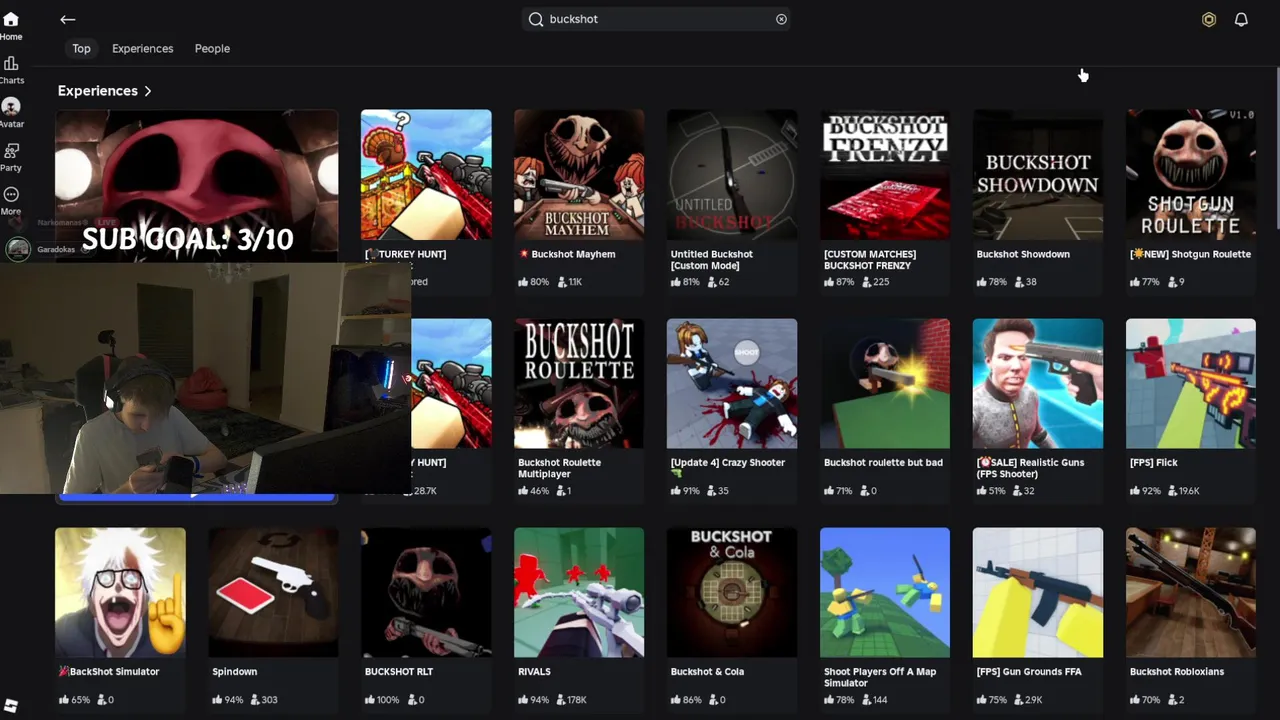Click the RIVALS title link
1280x720 pixels.
(x=534, y=672)
